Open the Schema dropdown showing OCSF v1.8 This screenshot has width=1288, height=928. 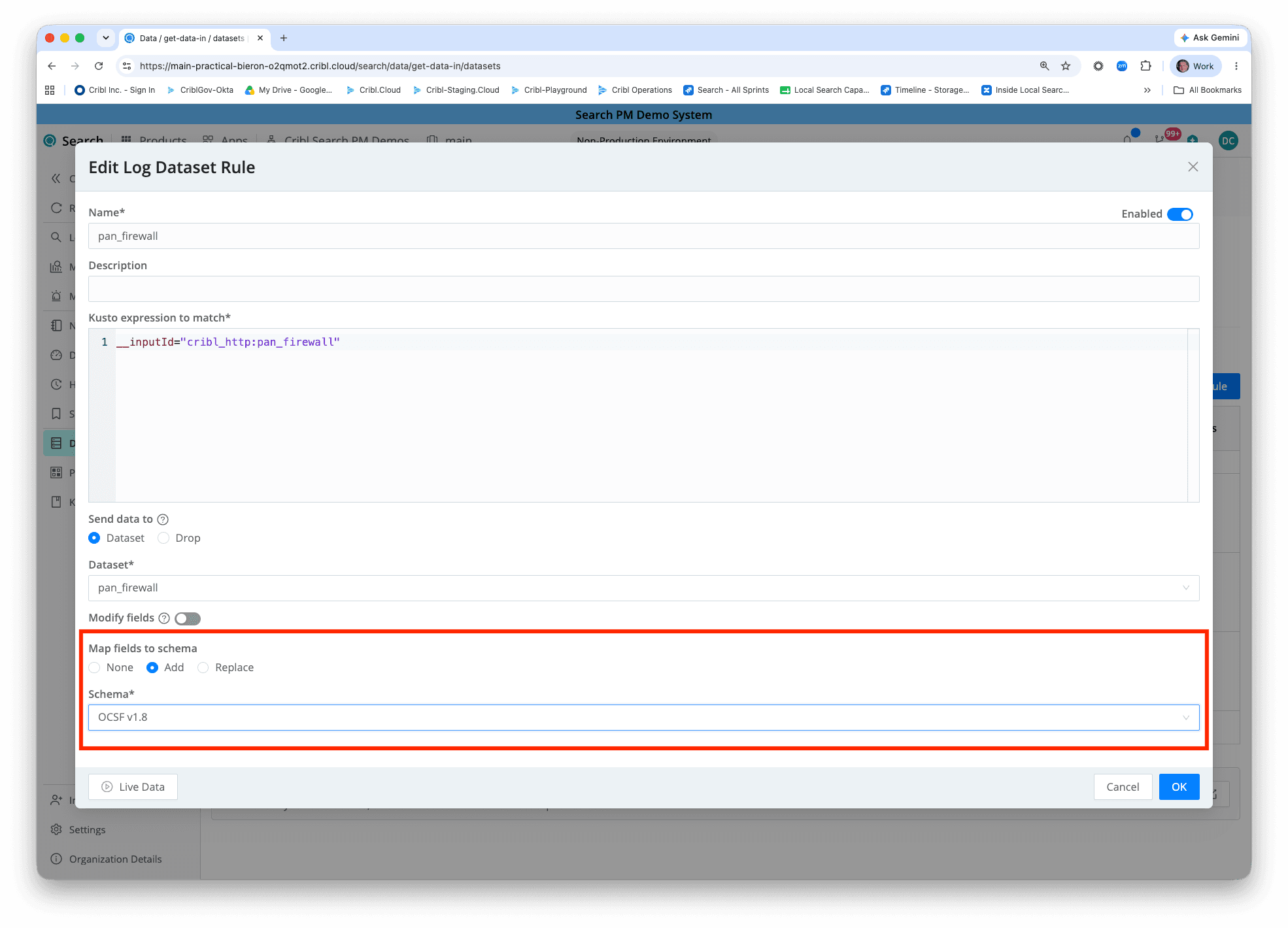(643, 718)
